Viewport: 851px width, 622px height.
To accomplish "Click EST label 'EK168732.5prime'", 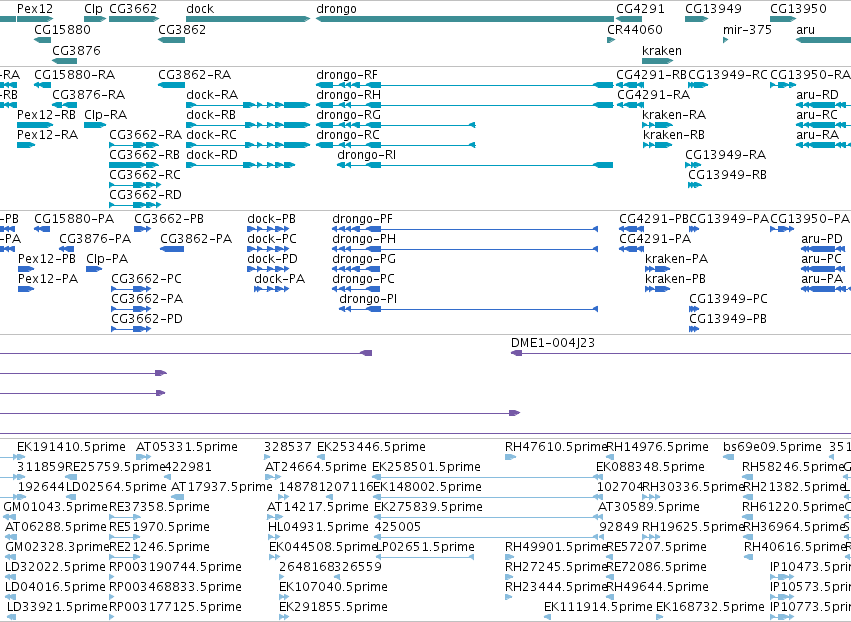I will click(x=710, y=606).
